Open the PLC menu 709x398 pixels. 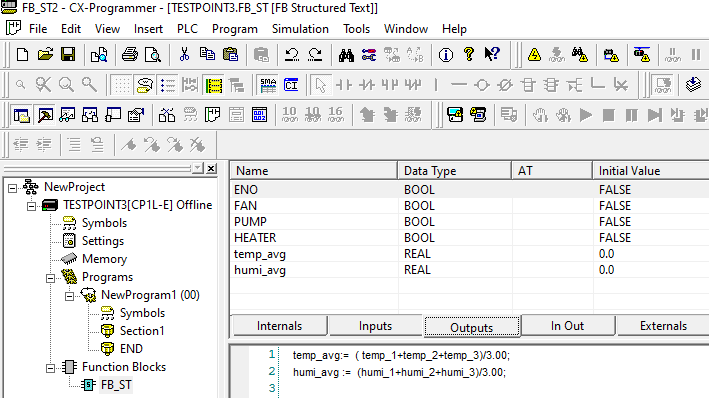187,29
